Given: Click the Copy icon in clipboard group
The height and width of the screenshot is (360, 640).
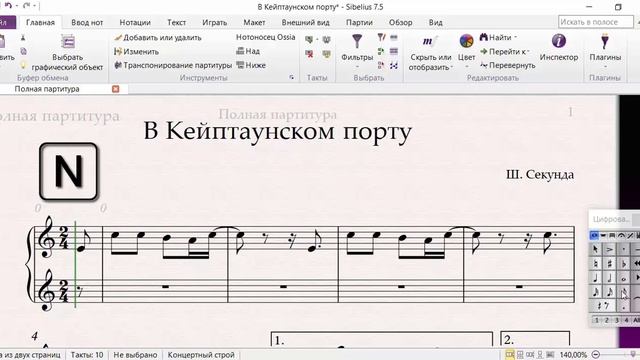Looking at the screenshot, I should [x=23, y=51].
